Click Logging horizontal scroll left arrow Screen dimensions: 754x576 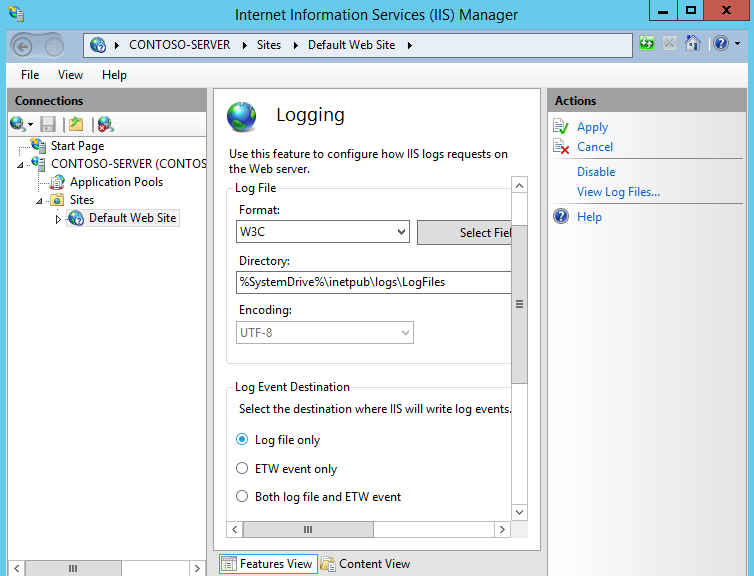pos(235,529)
